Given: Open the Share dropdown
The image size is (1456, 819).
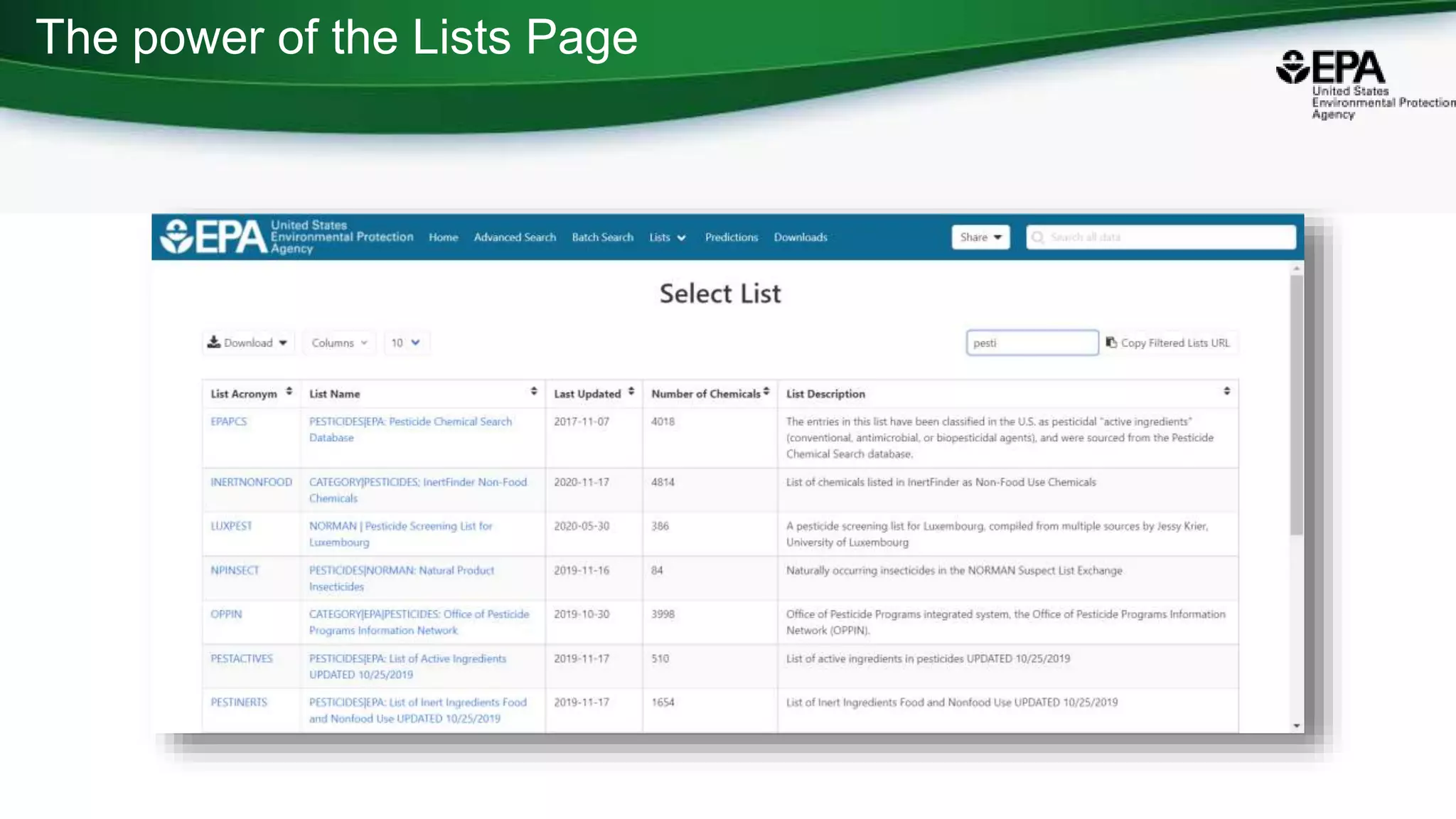Looking at the screenshot, I should 980,237.
